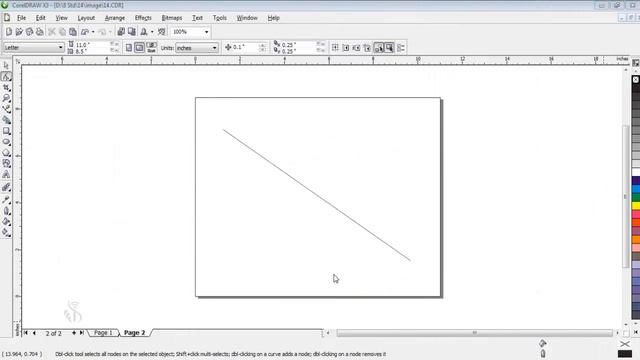Select the Zoom tool in the toolbox
The image size is (640, 360).
(6, 98)
